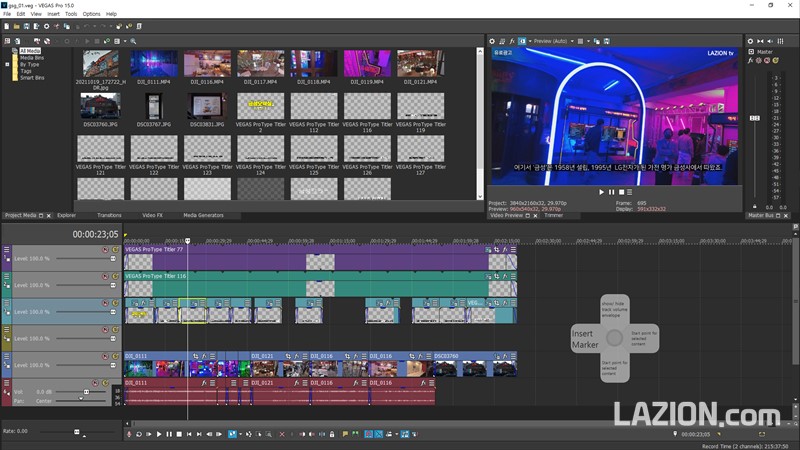Open the Insert menu
800x450 pixels.
(54, 14)
